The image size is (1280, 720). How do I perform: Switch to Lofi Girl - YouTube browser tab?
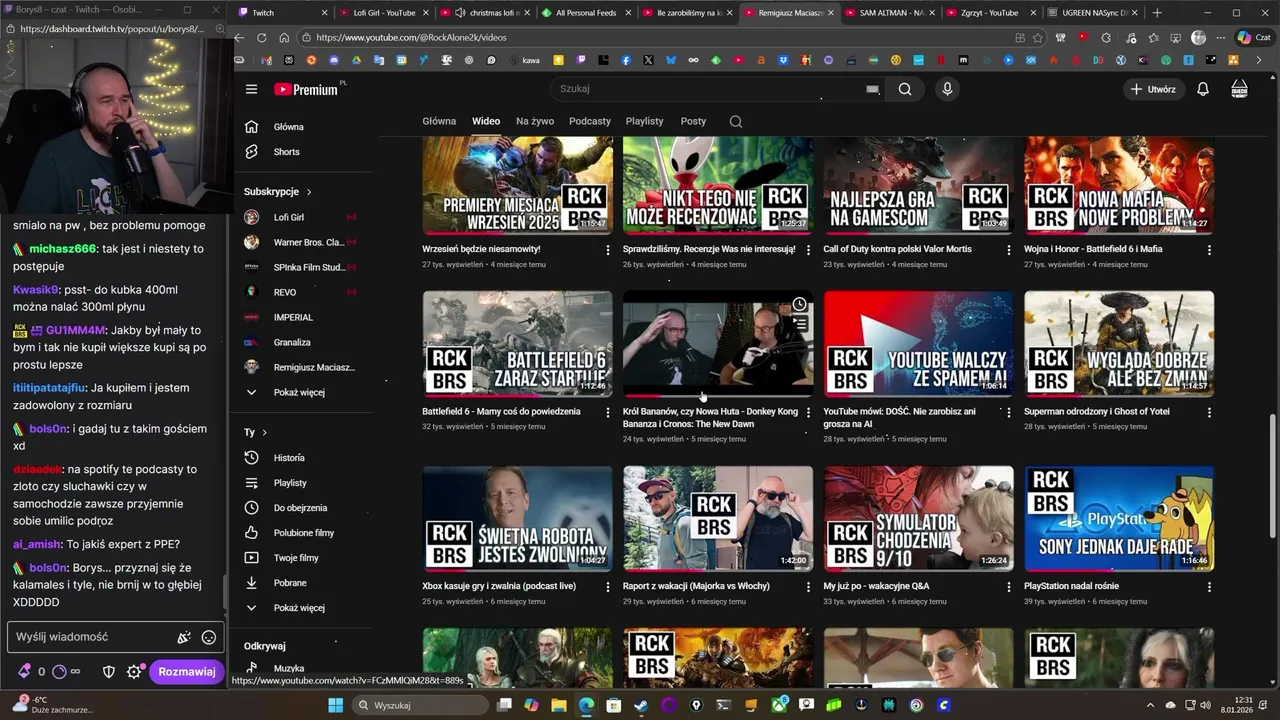384,13
